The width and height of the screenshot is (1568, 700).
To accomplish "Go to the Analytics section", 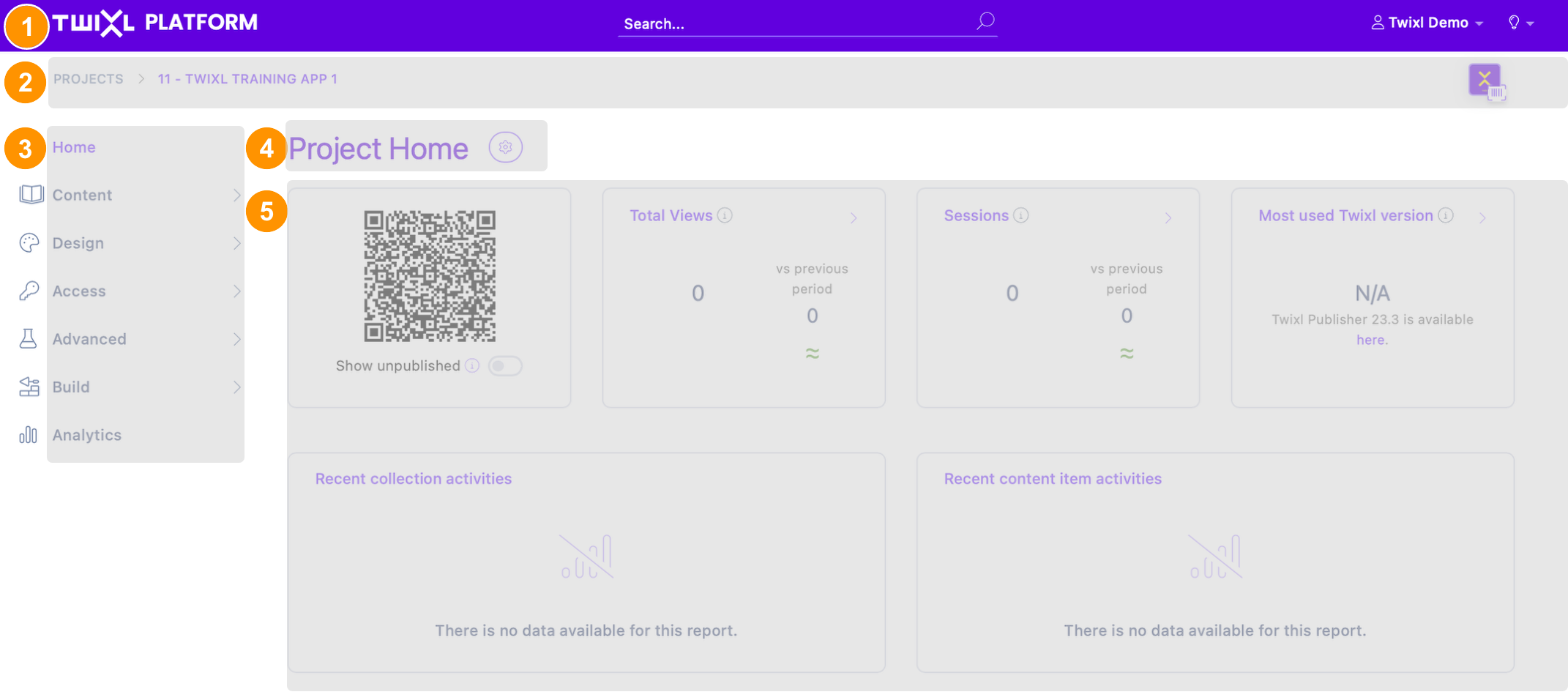I will pyautogui.click(x=87, y=435).
